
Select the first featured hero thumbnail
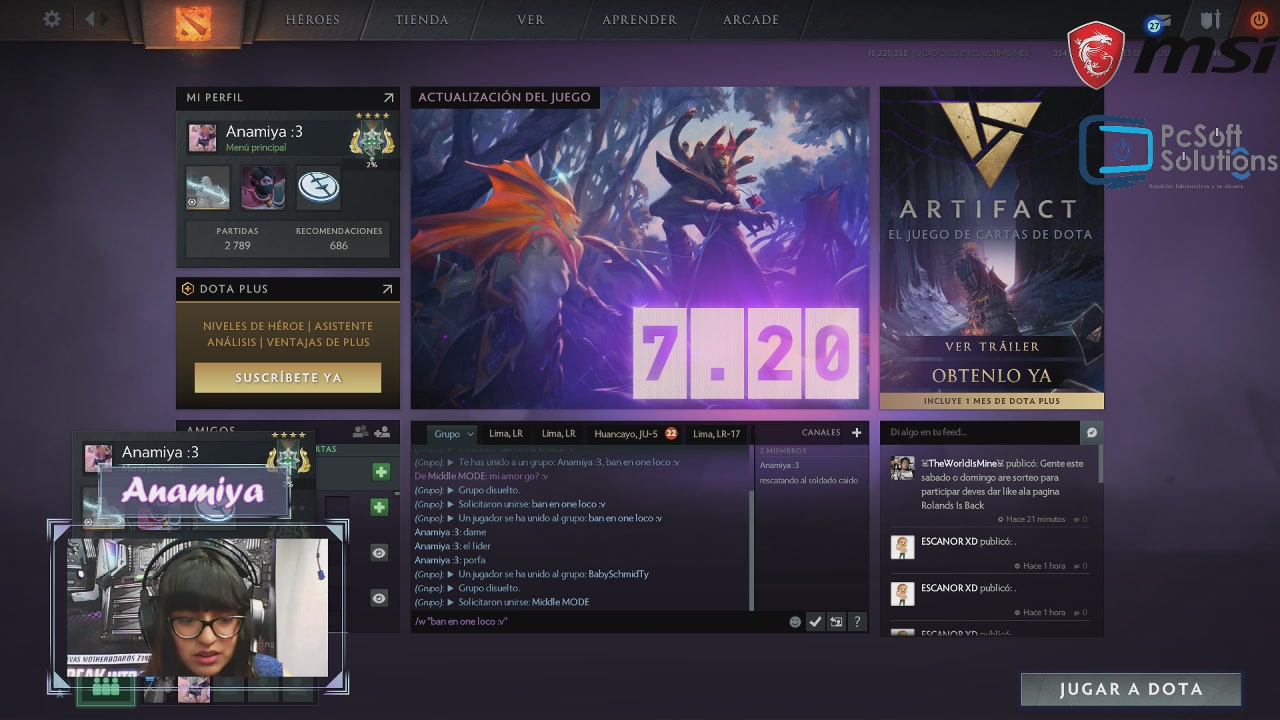pos(208,187)
